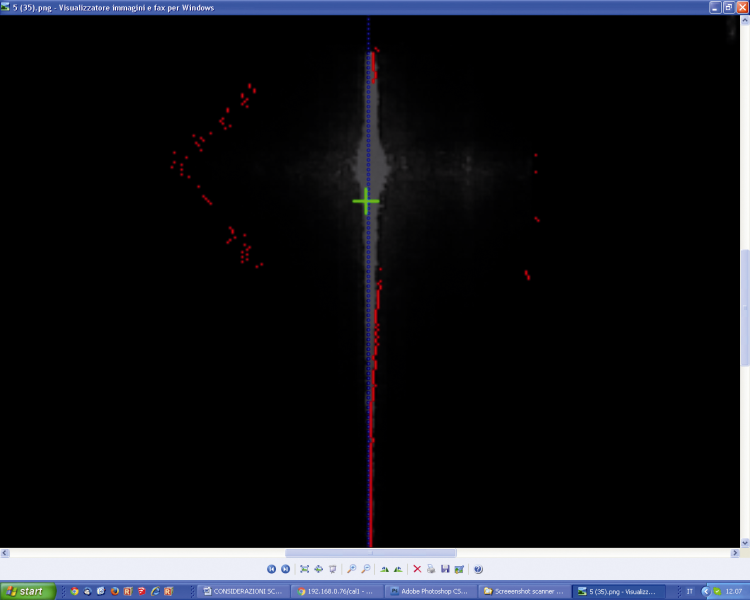The image size is (750, 600).
Task: Open the Windows Start menu
Action: click(28, 591)
